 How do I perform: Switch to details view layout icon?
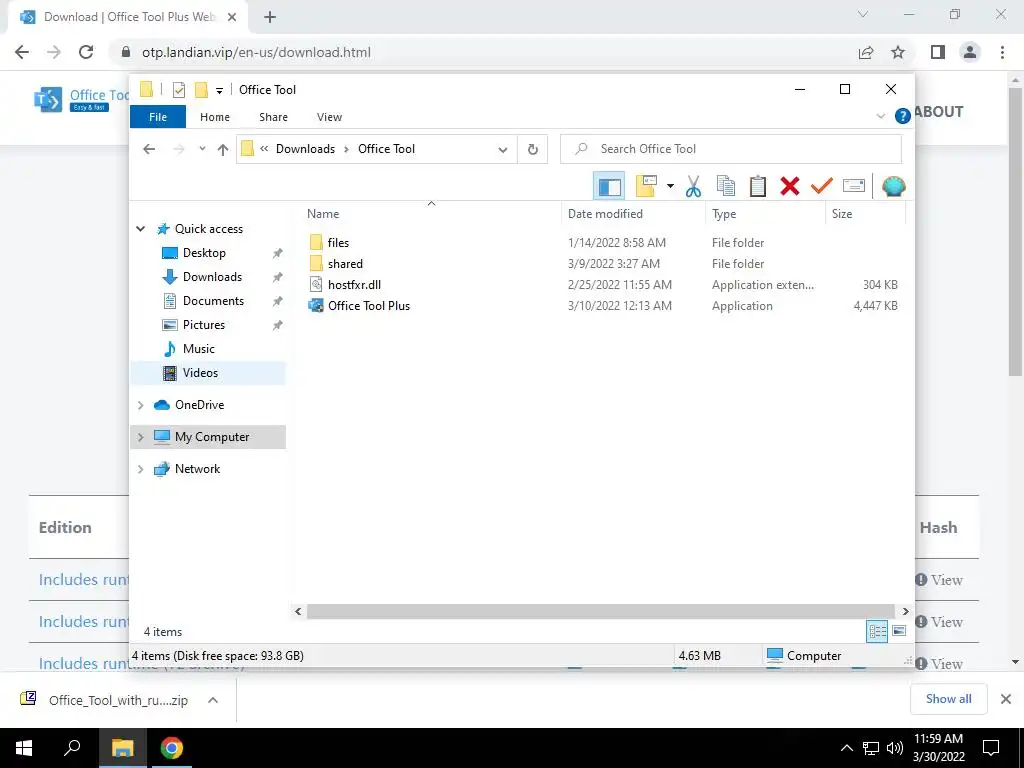[x=877, y=632]
